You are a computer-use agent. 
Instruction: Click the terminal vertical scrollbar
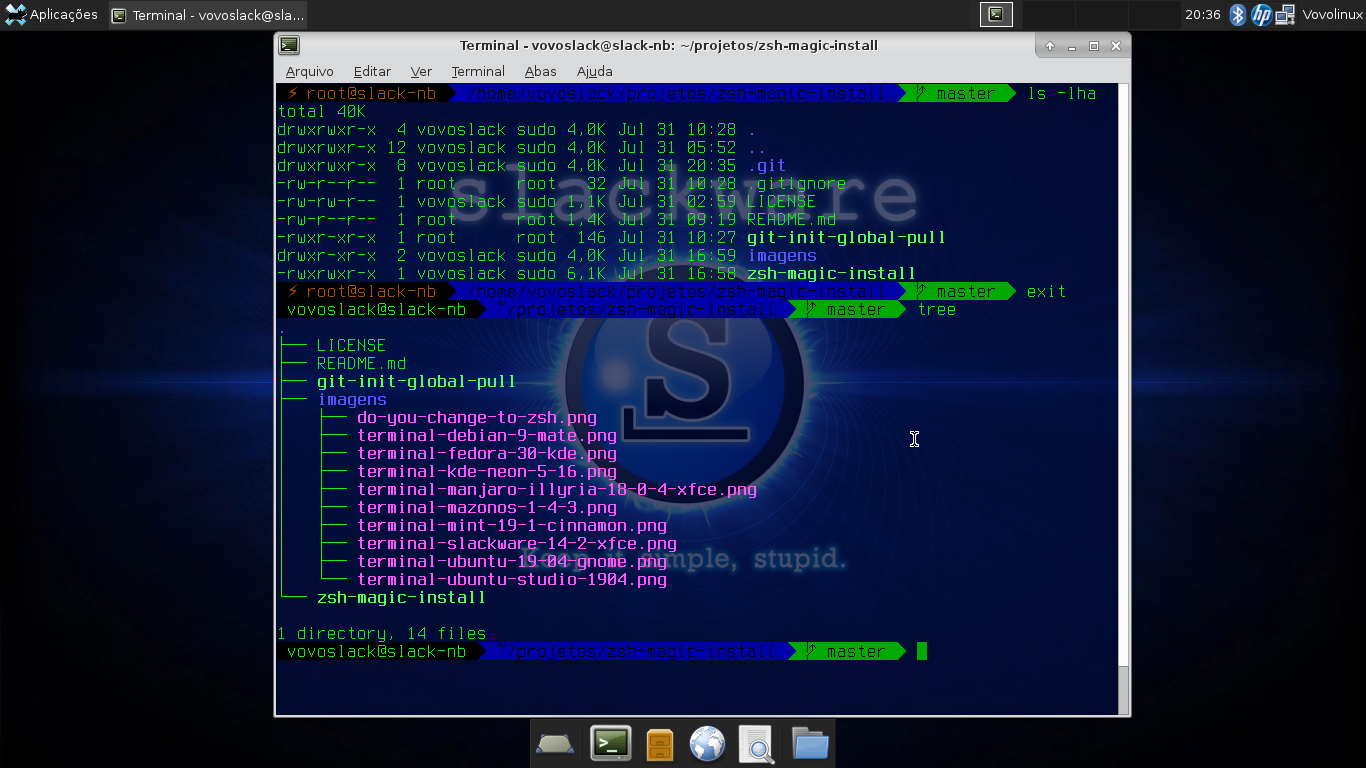[x=1124, y=399]
